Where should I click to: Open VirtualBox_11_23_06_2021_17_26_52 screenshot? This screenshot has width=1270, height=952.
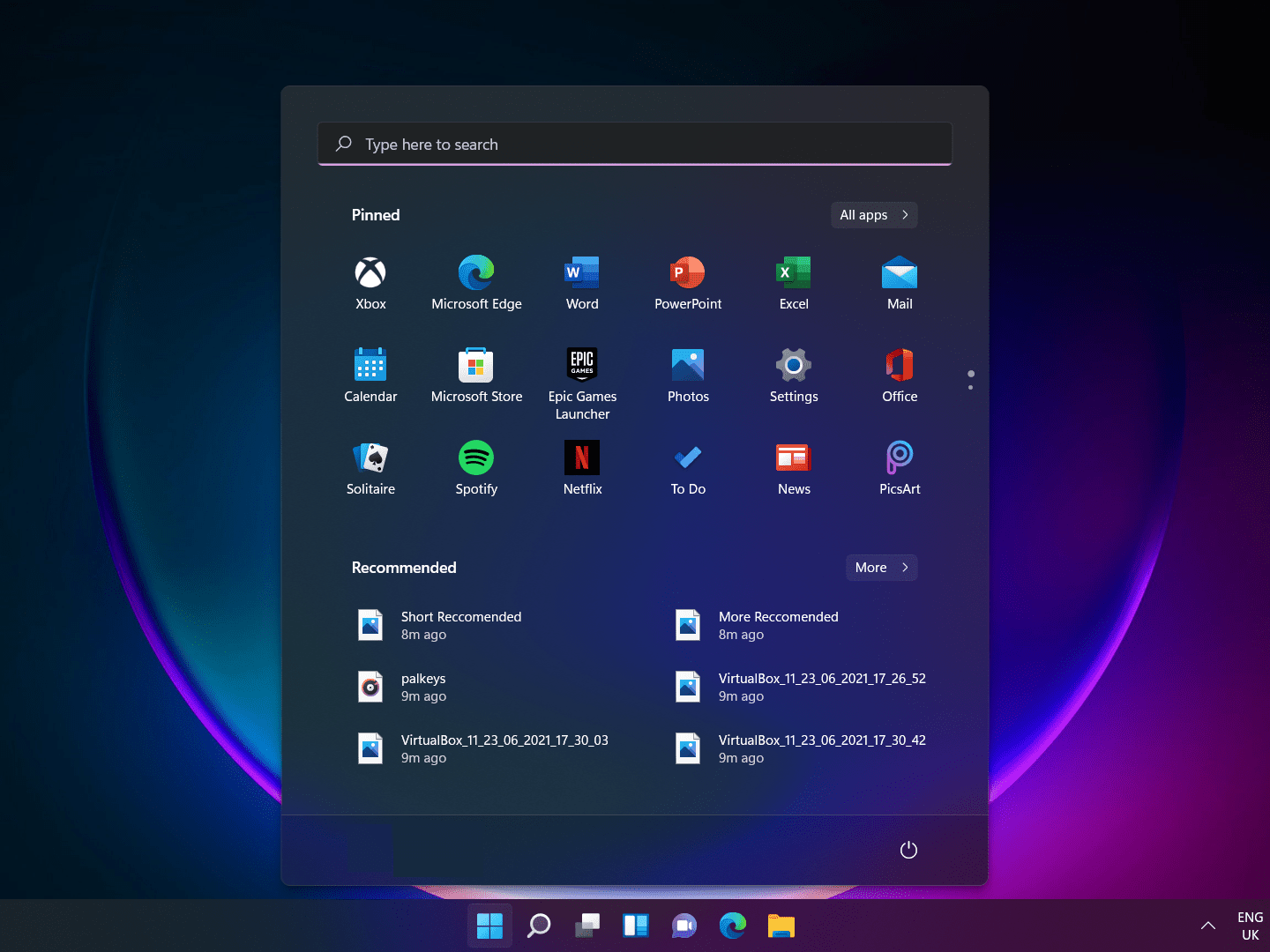821,687
